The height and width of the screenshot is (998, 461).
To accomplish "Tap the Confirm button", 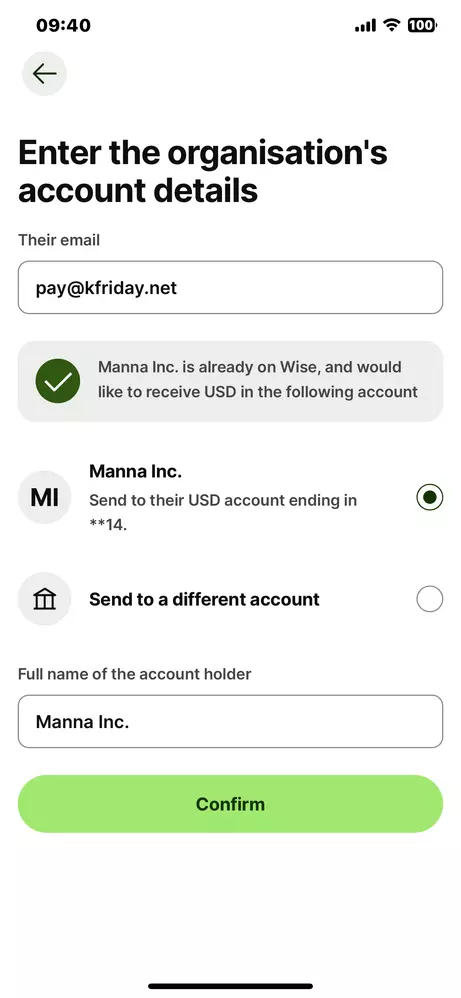I will coord(230,804).
